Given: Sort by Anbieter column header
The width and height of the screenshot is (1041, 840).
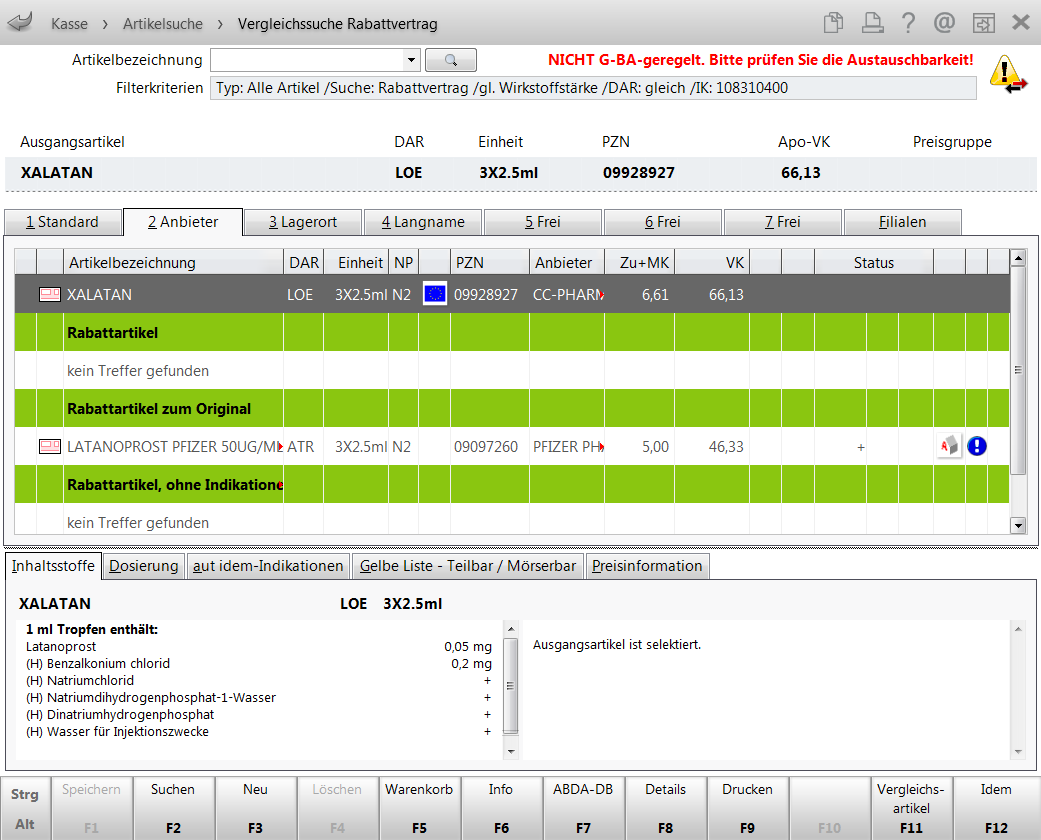Looking at the screenshot, I should 567,262.
